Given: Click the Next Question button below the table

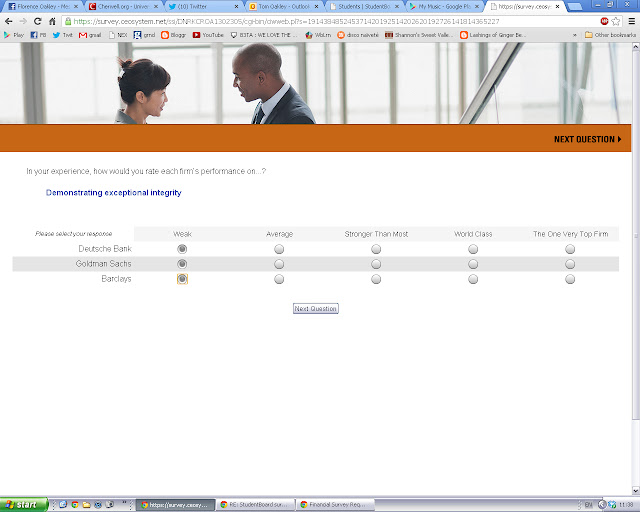Looking at the screenshot, I should point(316,309).
